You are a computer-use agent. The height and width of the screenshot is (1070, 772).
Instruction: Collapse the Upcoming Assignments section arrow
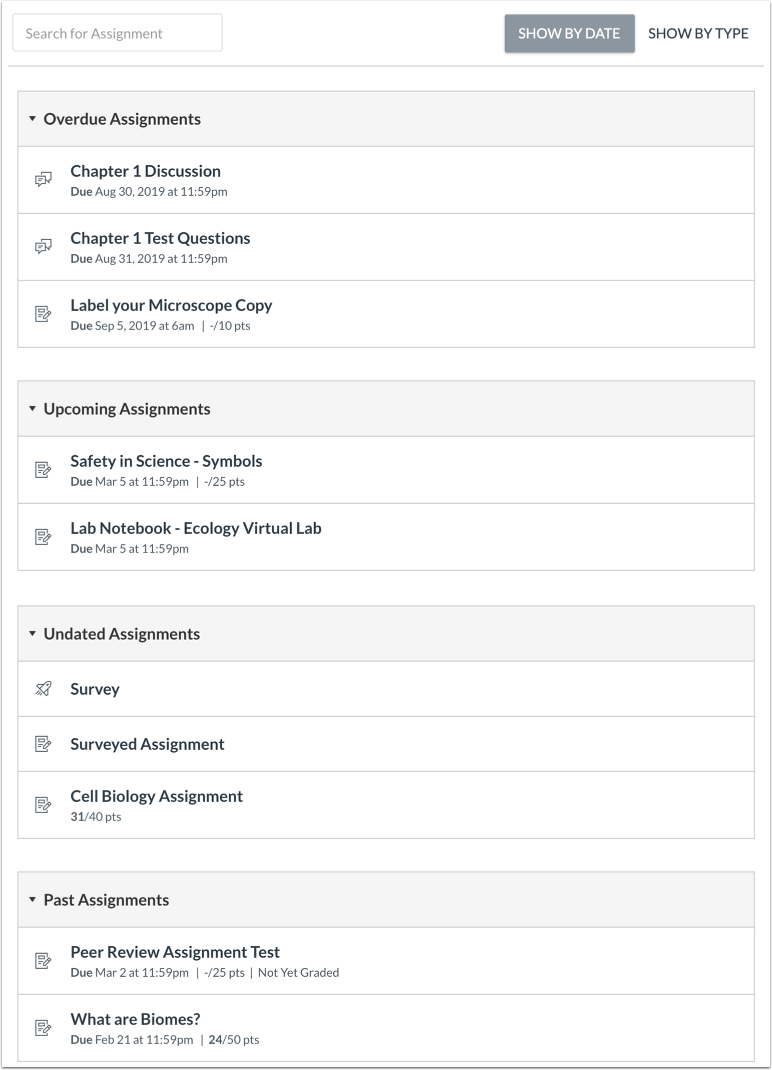[x=32, y=409]
